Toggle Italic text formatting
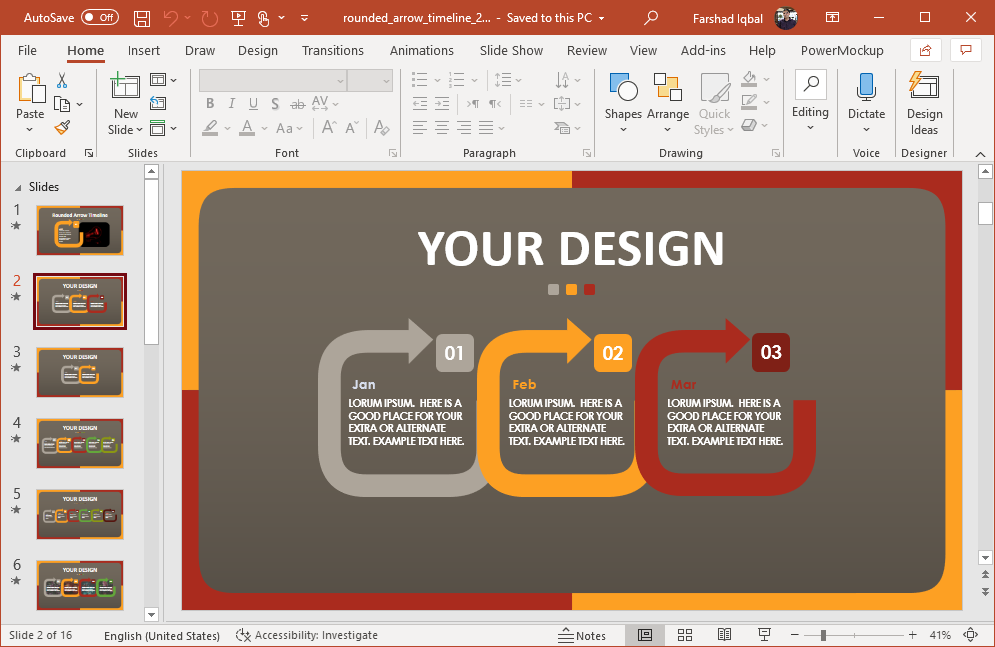Image resolution: width=995 pixels, height=647 pixels. point(232,103)
